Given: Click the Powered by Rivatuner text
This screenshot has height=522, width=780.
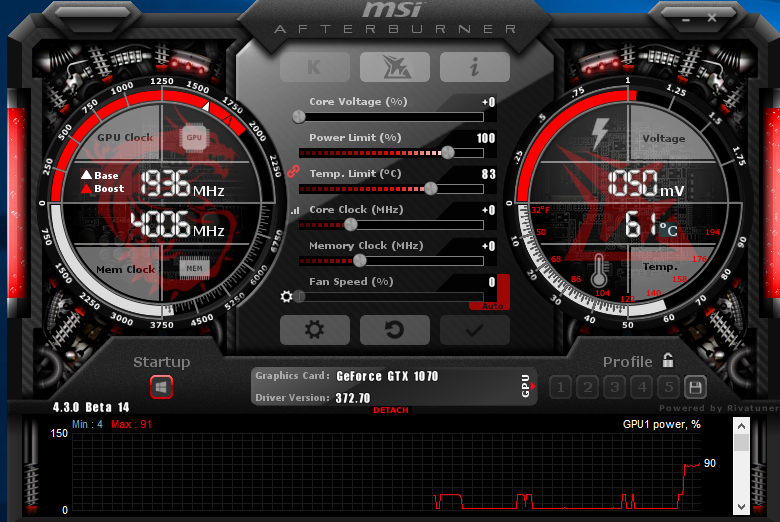Looking at the screenshot, I should pos(719,408).
